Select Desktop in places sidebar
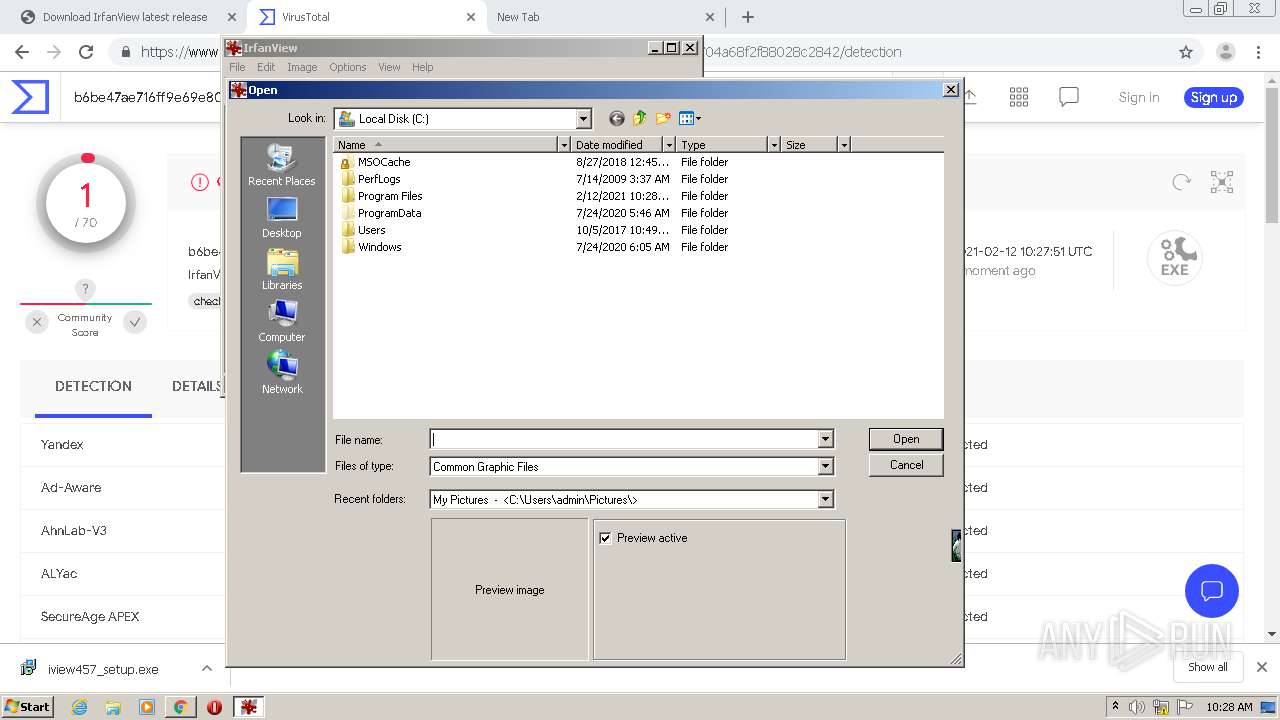1280x720 pixels. (282, 218)
